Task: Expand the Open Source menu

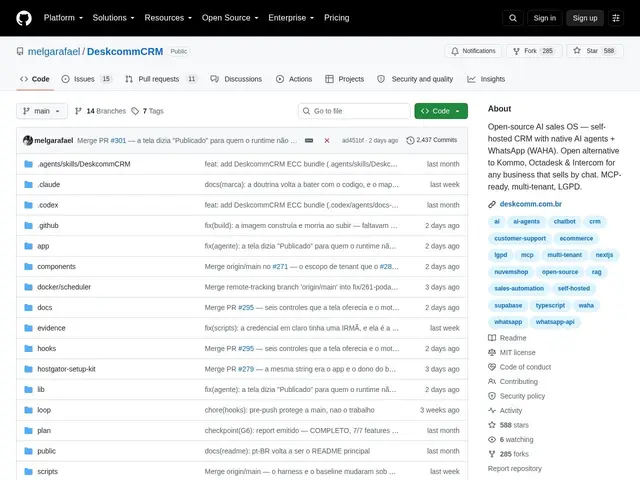Action: [x=230, y=18]
